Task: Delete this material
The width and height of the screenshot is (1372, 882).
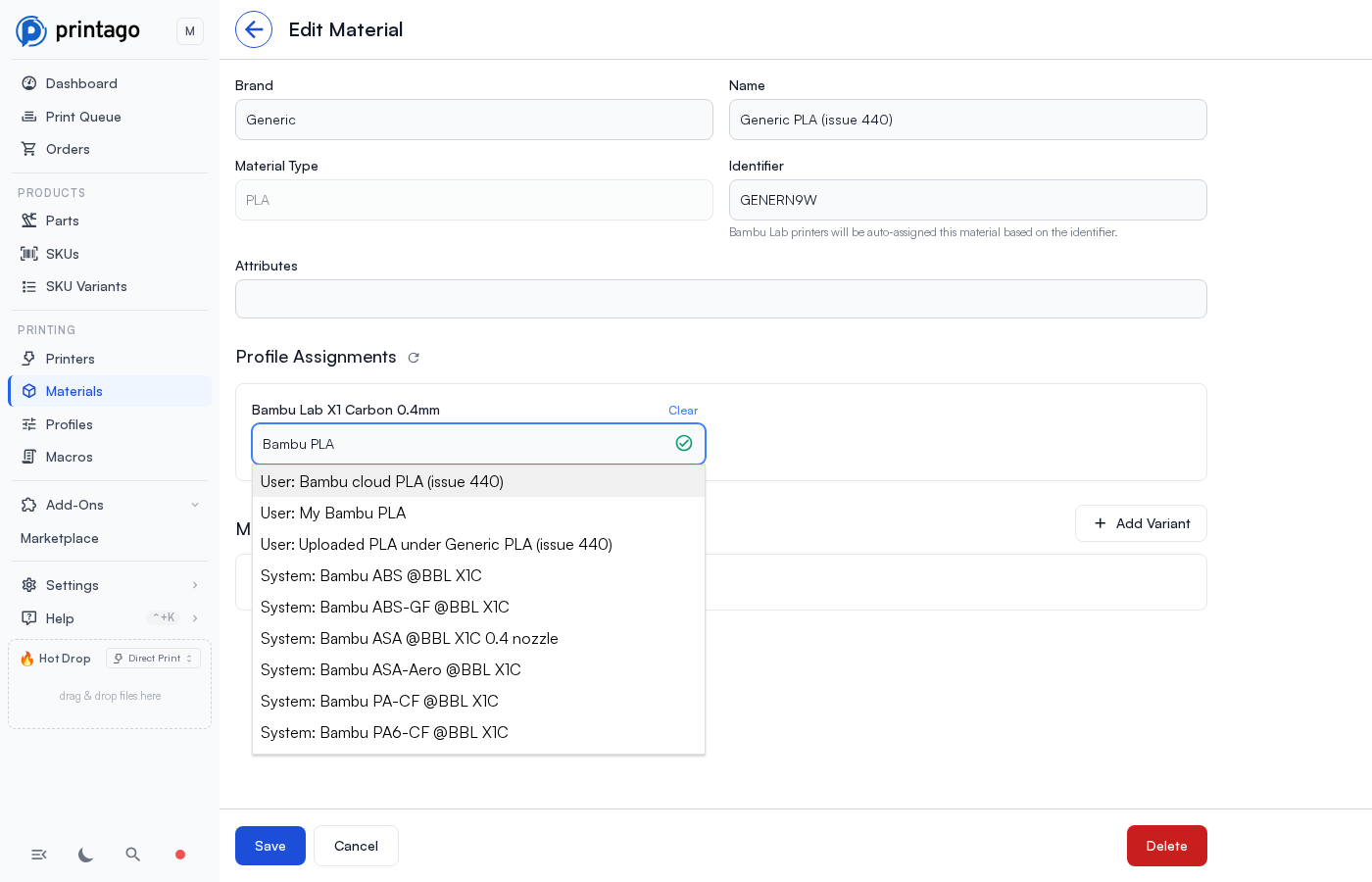Action: click(1167, 846)
